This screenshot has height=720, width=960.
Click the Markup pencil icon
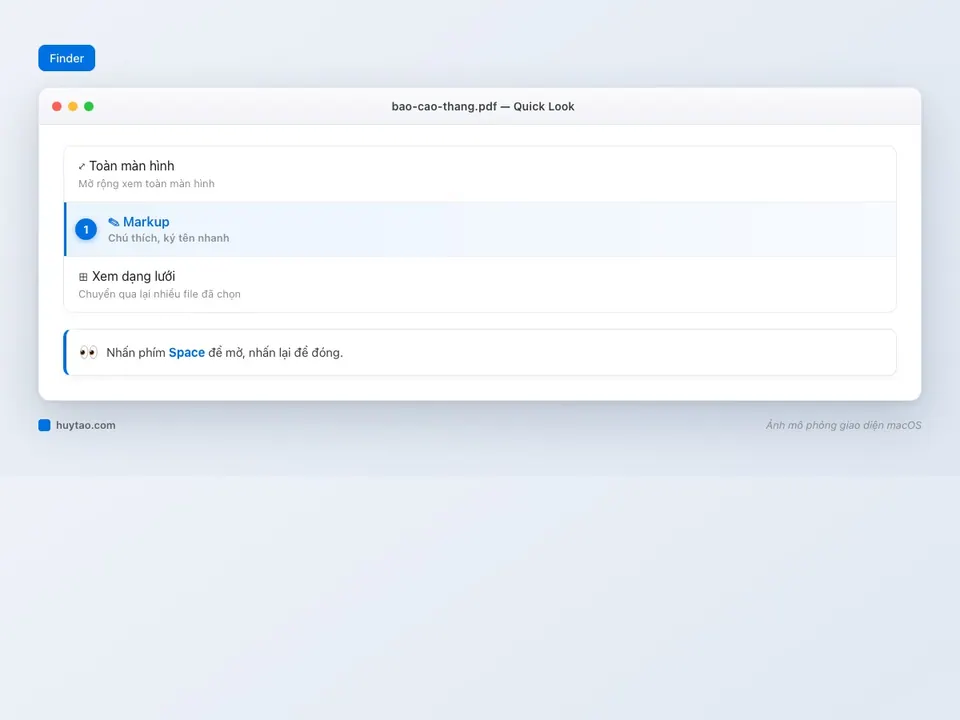[113, 222]
